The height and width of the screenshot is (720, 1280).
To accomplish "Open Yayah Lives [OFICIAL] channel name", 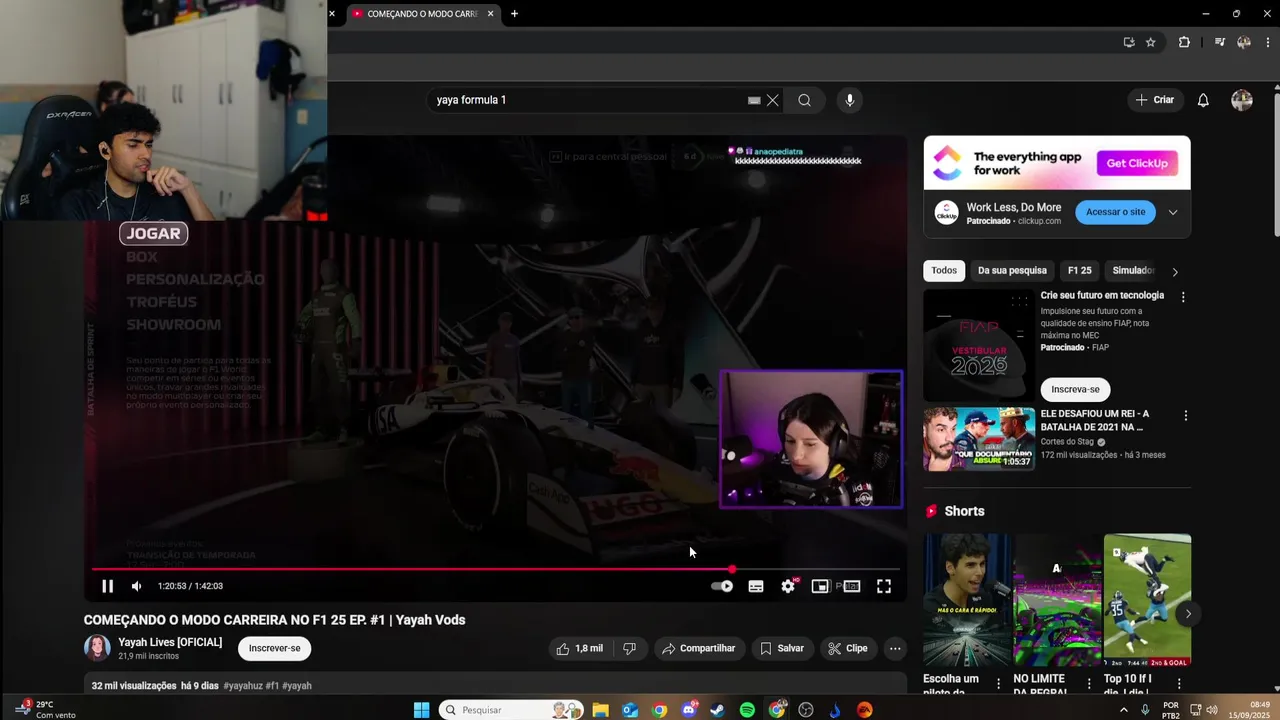I will click(170, 642).
